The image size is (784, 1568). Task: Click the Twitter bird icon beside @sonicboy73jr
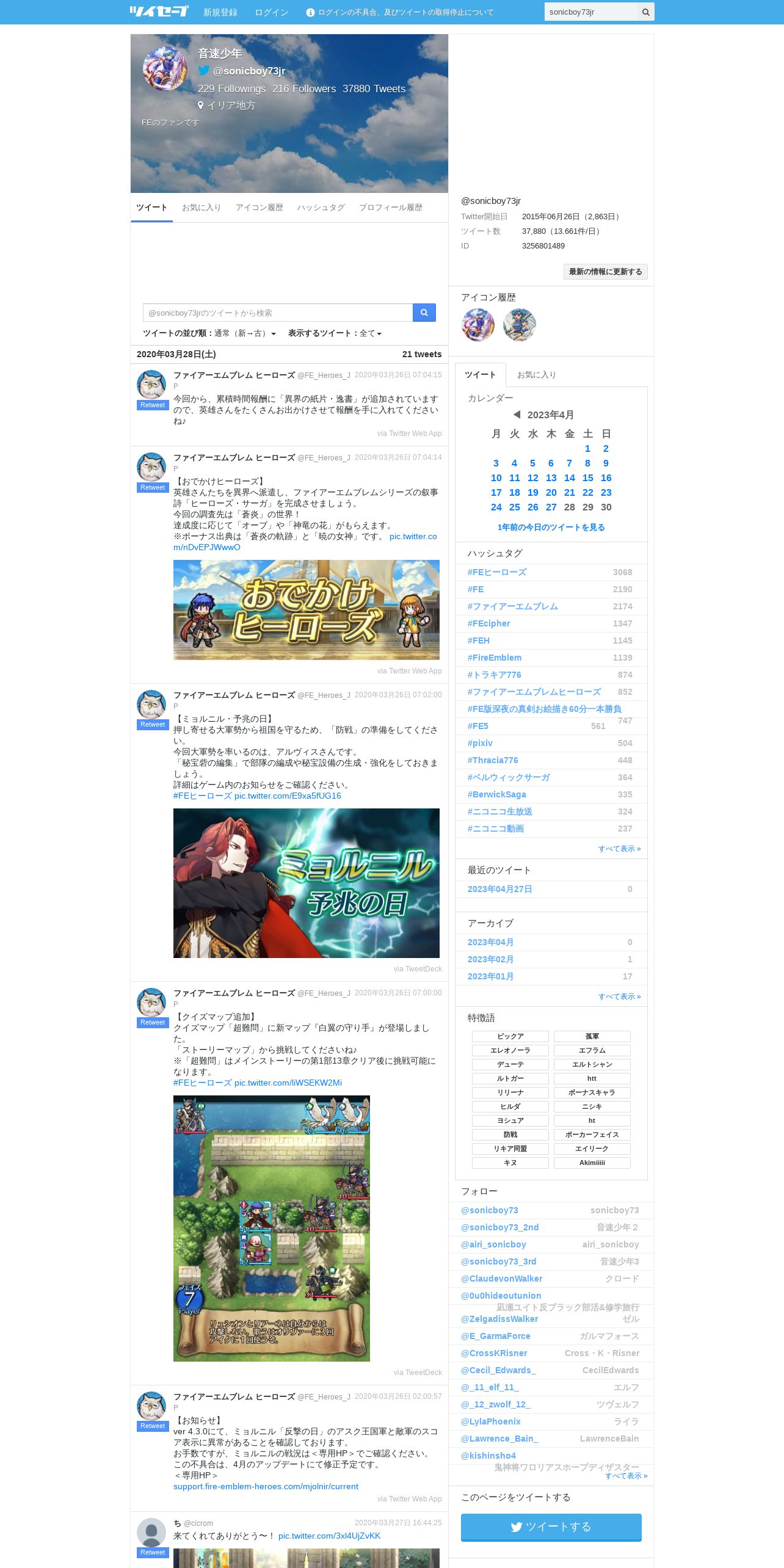(x=204, y=70)
